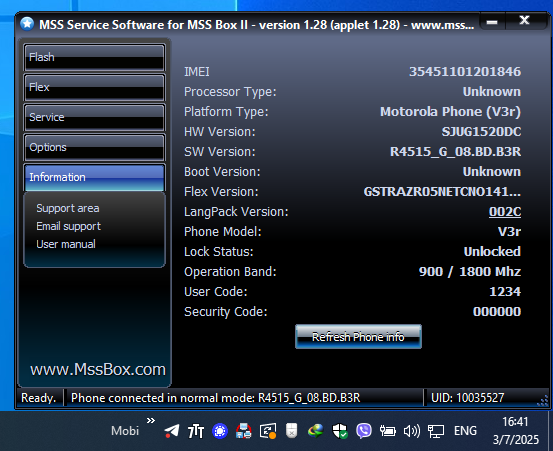Open the Options section
Screen dimensions: 553x451
click(94, 147)
